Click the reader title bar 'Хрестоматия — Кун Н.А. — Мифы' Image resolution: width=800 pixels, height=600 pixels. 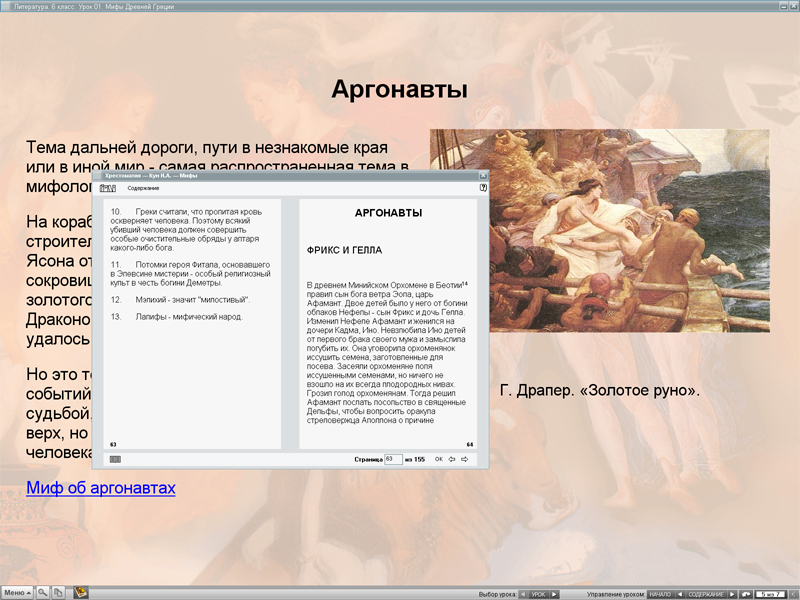pyautogui.click(x=151, y=176)
